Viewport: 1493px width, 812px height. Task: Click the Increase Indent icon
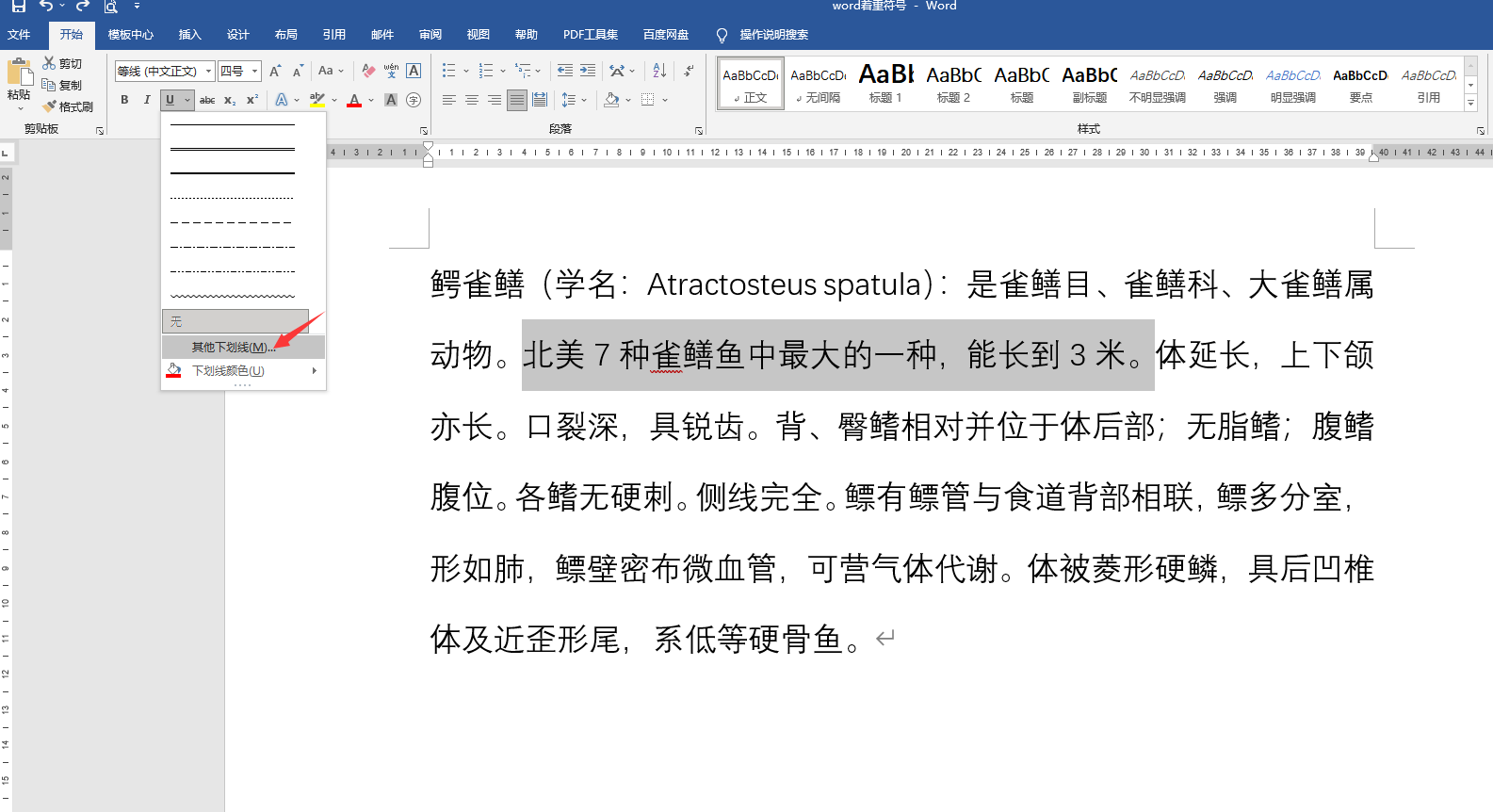588,71
